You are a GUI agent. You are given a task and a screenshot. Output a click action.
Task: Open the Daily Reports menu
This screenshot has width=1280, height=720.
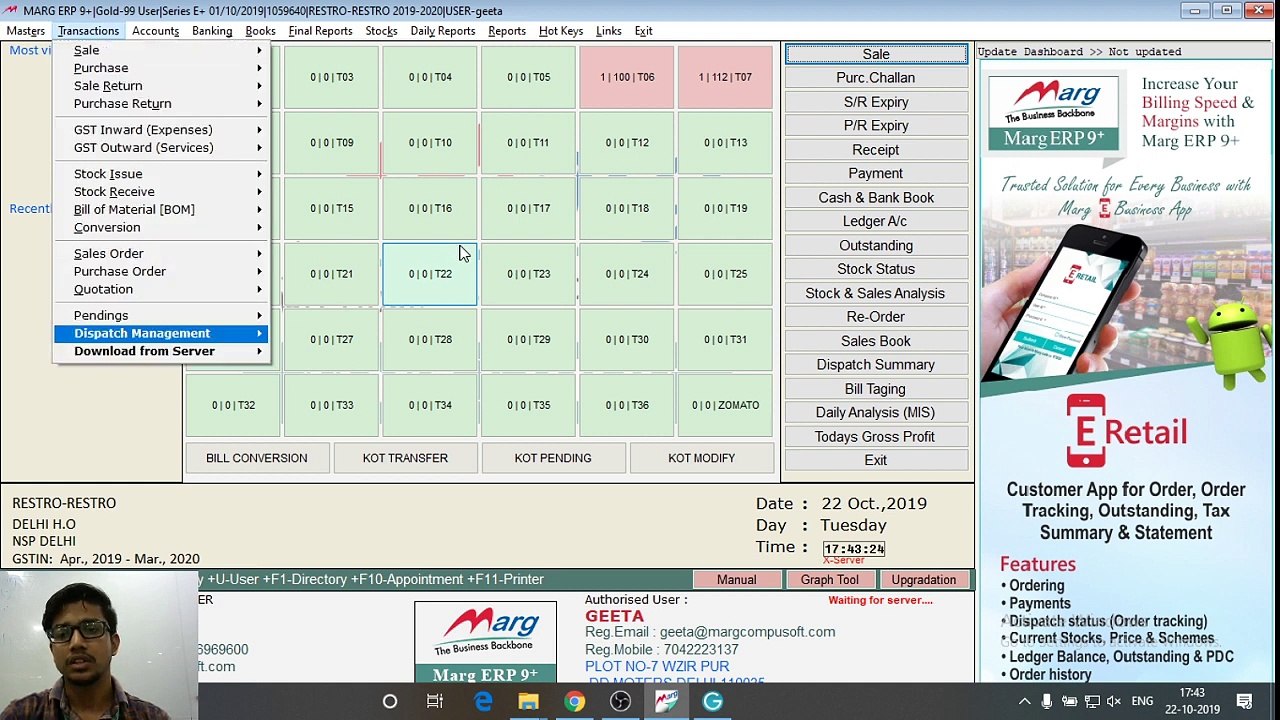(442, 31)
